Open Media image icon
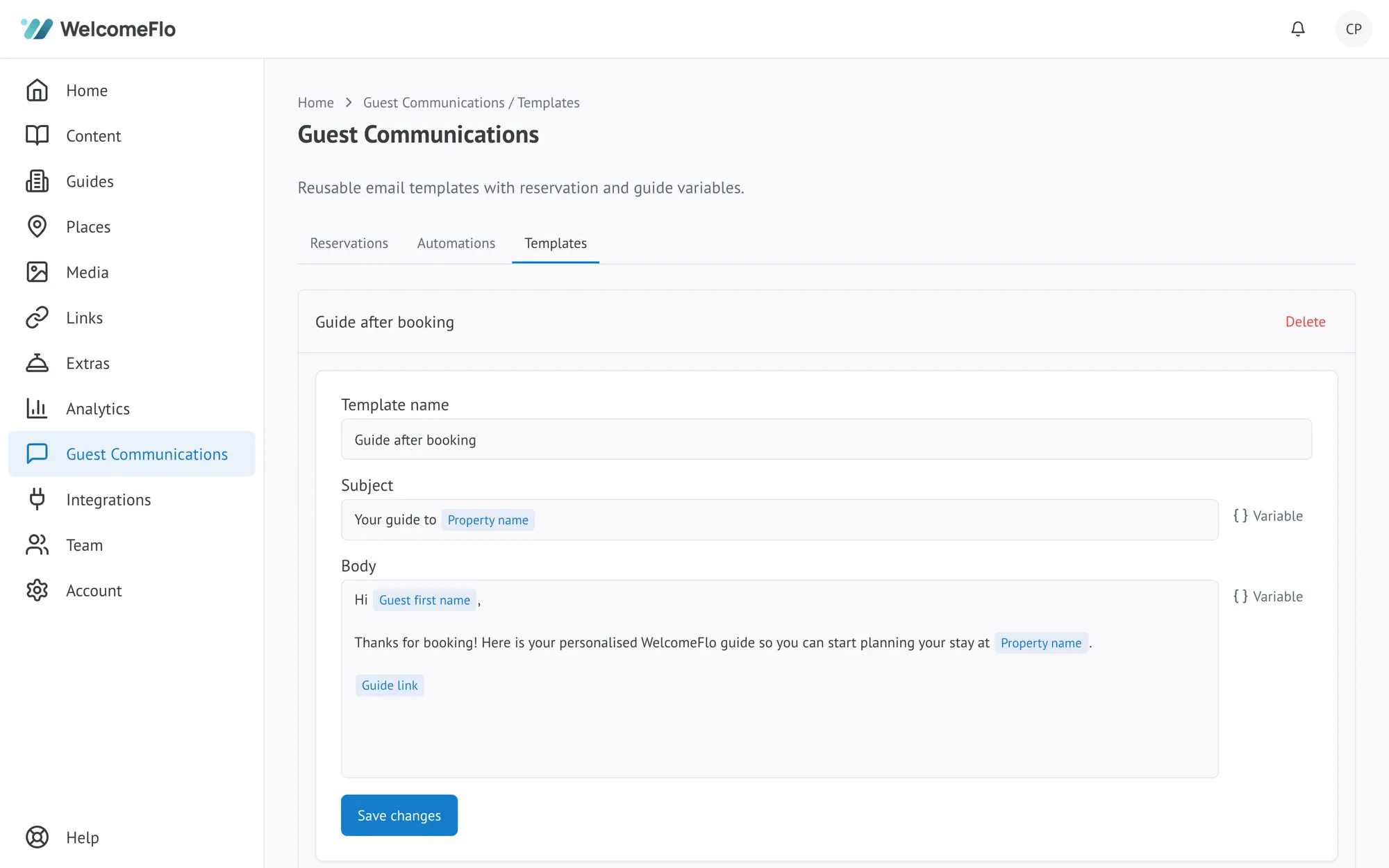This screenshot has height=868, width=1389. pyautogui.click(x=38, y=272)
